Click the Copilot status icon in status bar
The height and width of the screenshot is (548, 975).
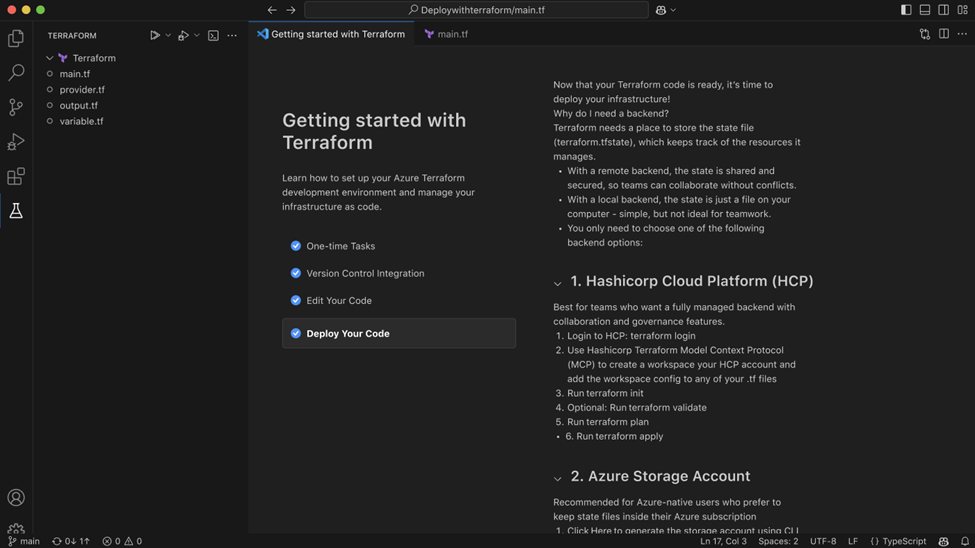[944, 541]
